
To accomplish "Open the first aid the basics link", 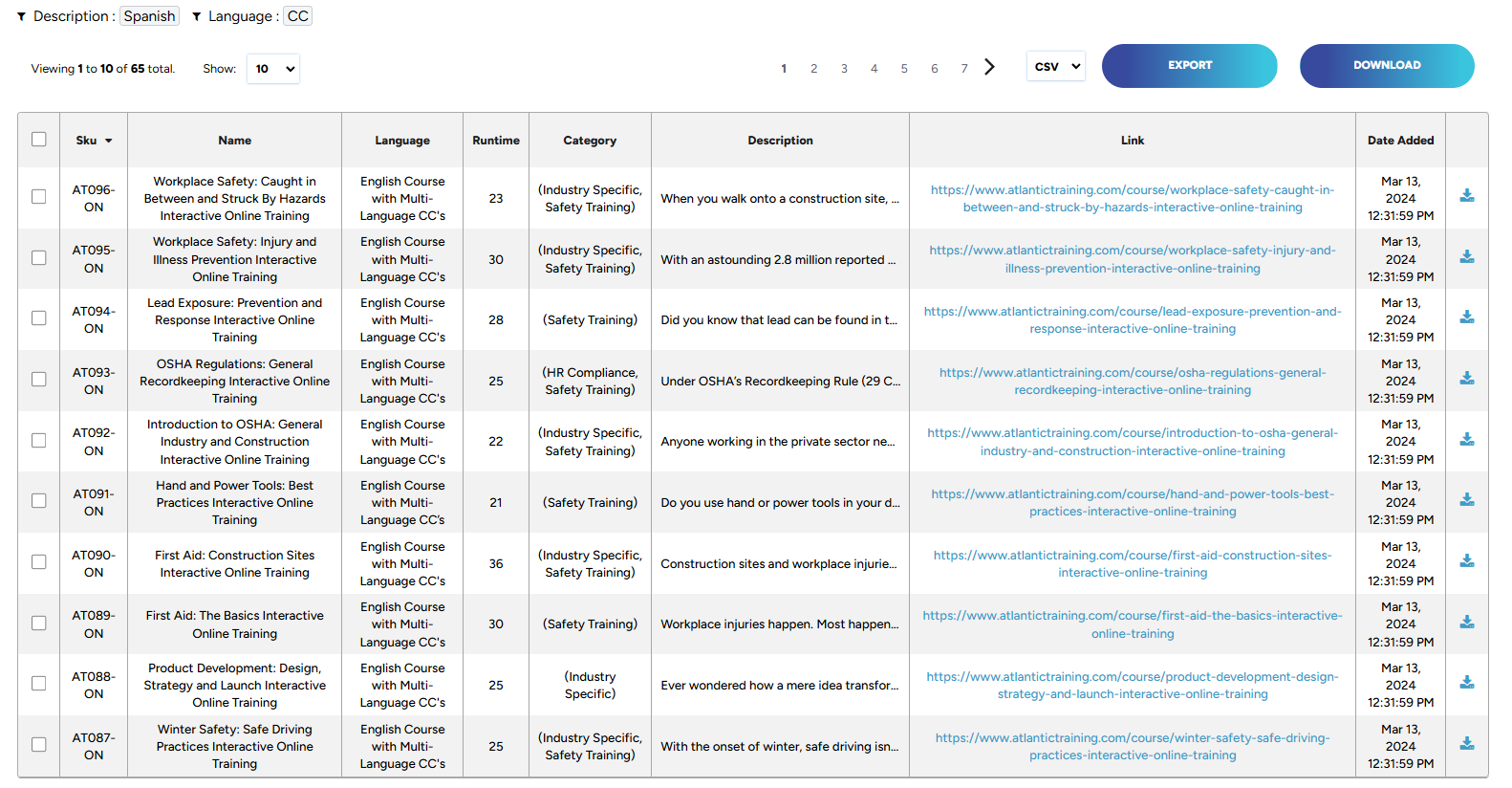I will [x=1133, y=624].
